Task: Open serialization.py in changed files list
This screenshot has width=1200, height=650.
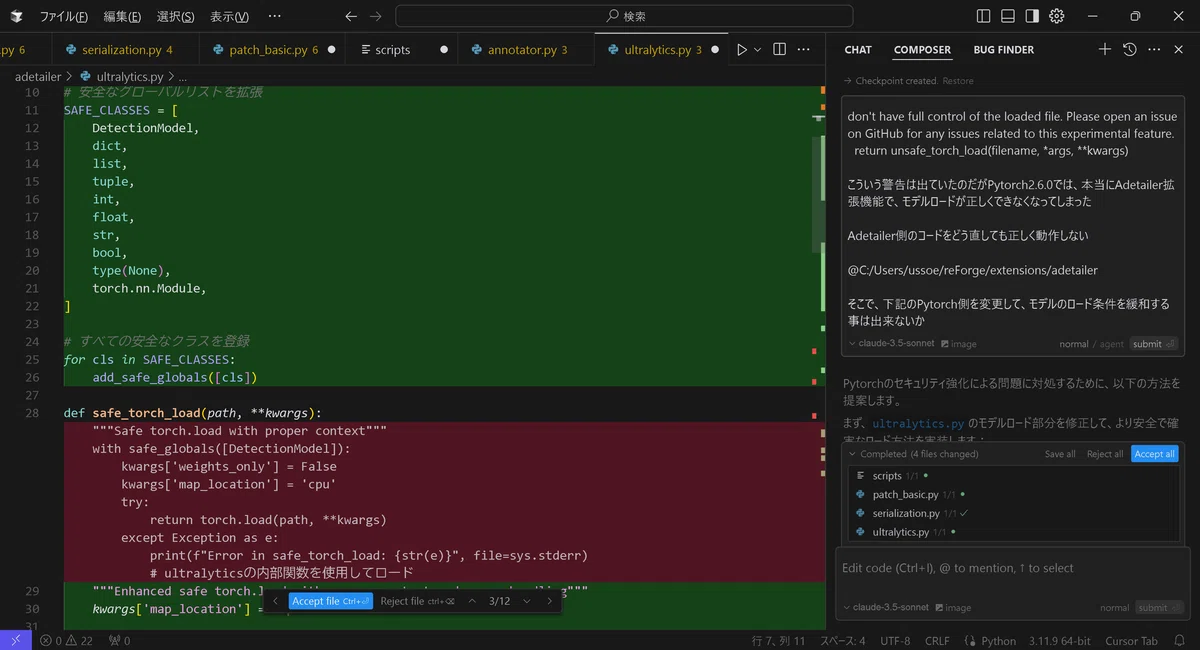Action: click(1015, 513)
